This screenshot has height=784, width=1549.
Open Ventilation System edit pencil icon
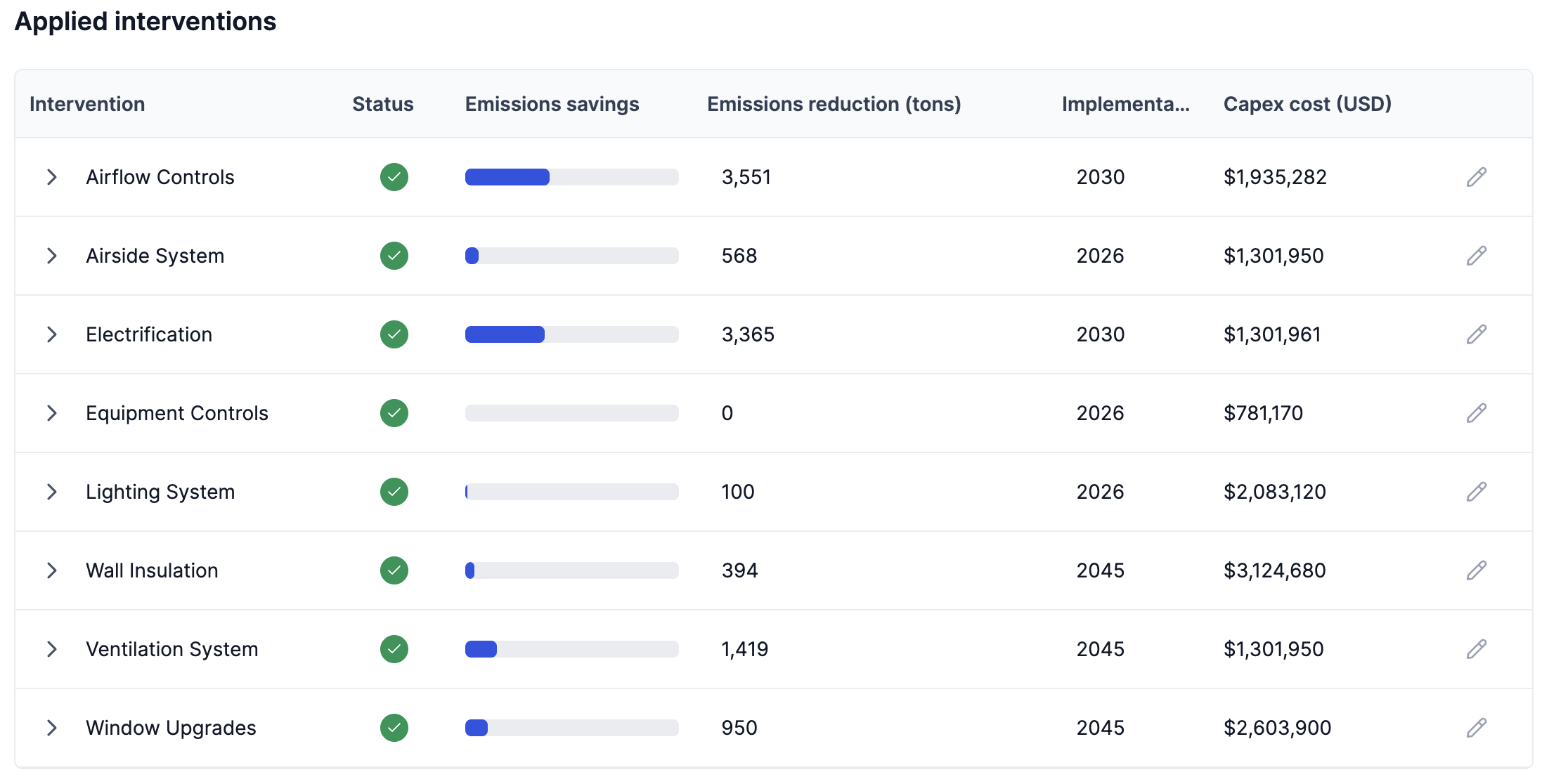pyautogui.click(x=1476, y=649)
